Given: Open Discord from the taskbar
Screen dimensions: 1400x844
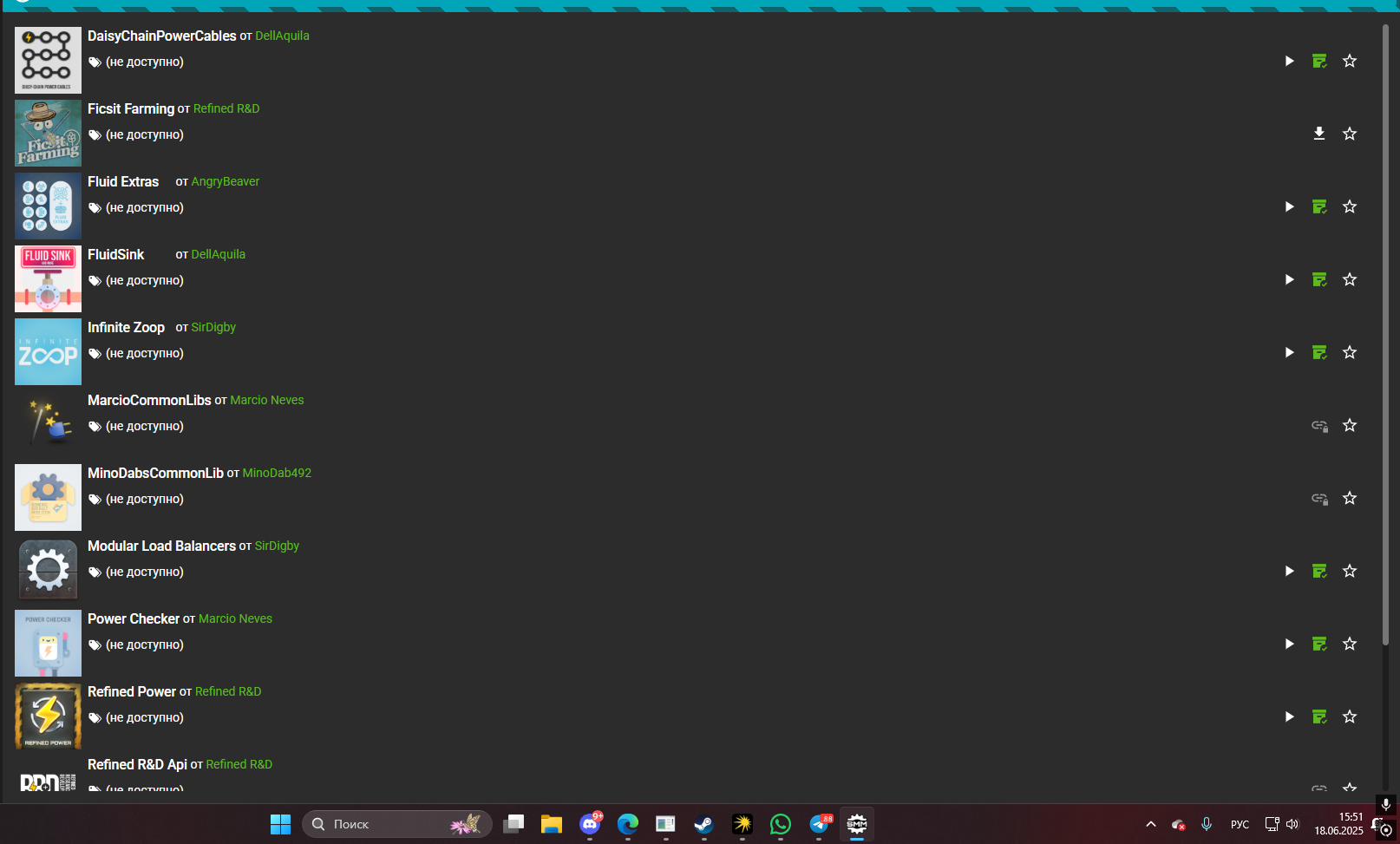Looking at the screenshot, I should point(590,824).
